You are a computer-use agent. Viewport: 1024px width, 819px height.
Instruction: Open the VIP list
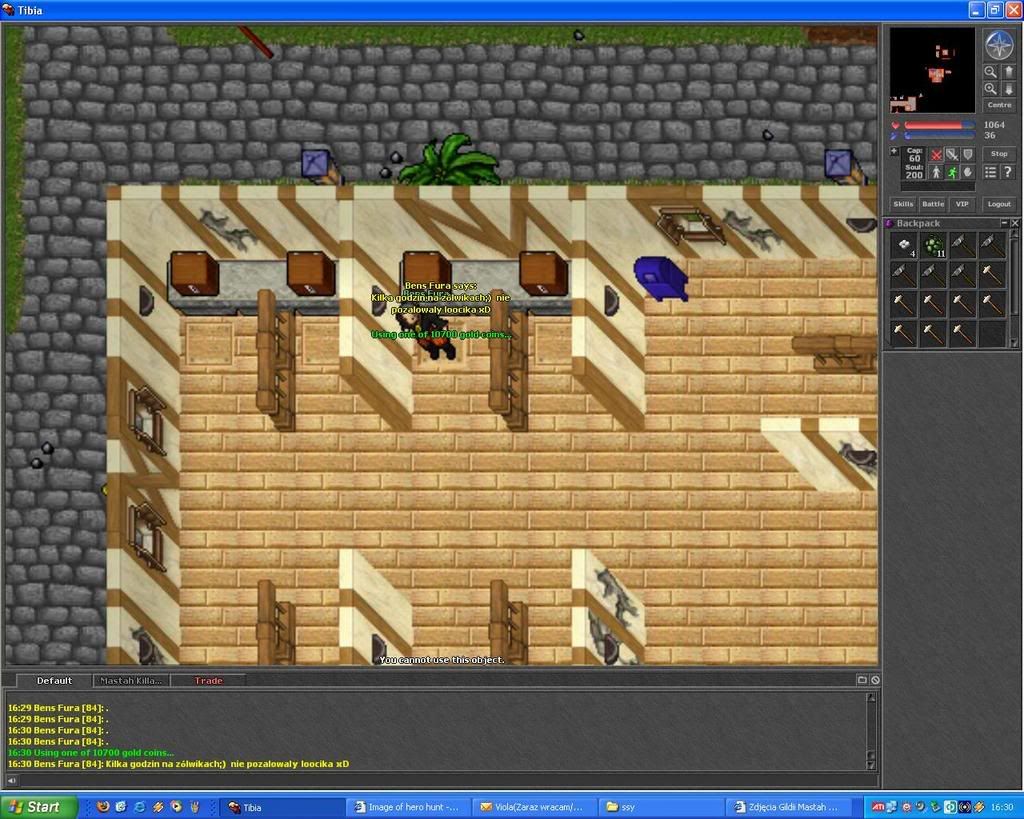(x=962, y=204)
